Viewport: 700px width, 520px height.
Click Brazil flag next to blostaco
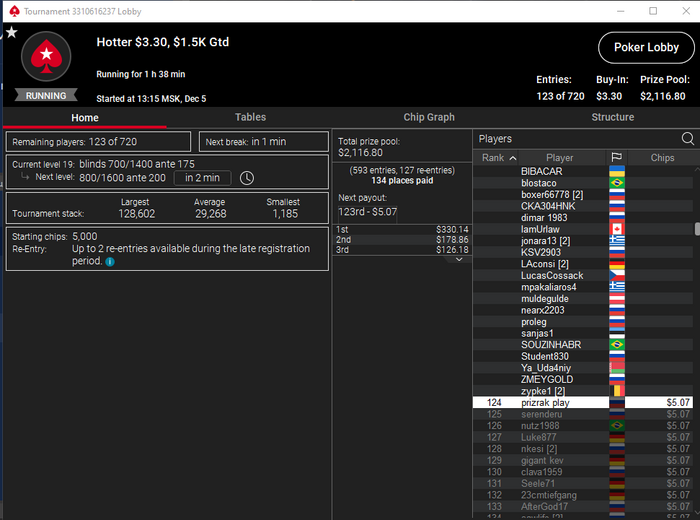pos(617,183)
